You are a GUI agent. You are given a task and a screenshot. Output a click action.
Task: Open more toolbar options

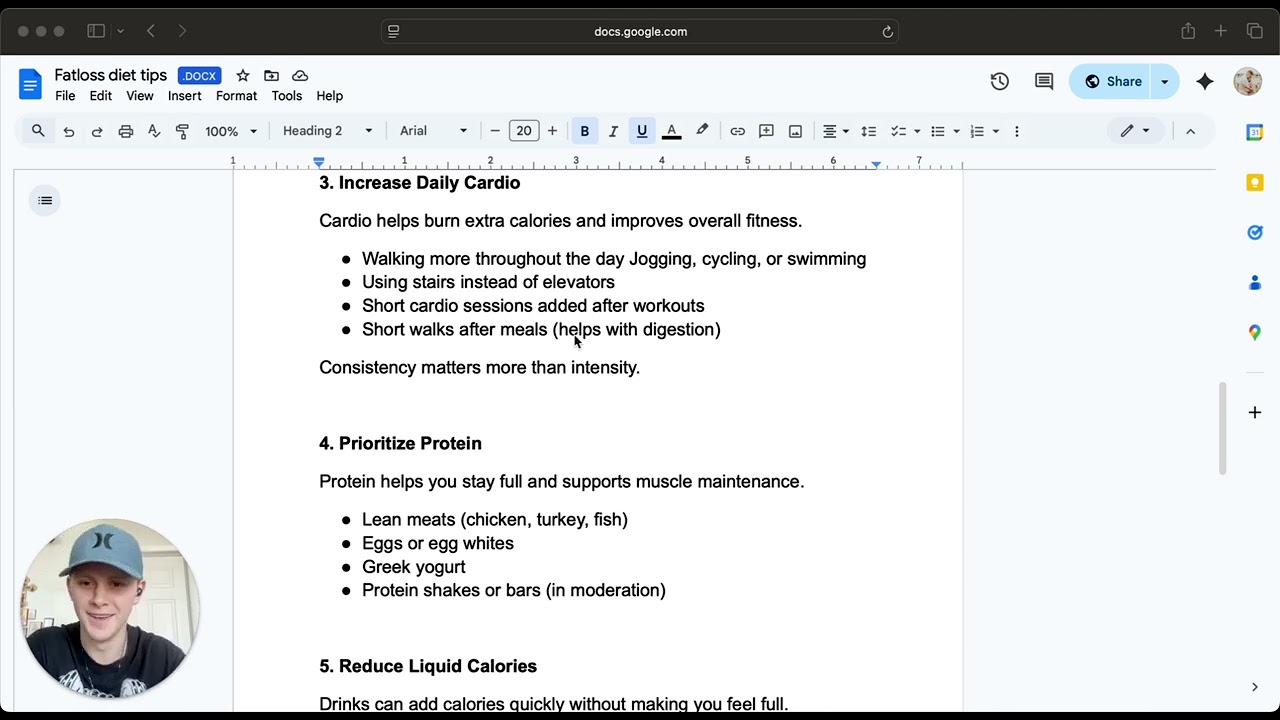[x=1016, y=131]
